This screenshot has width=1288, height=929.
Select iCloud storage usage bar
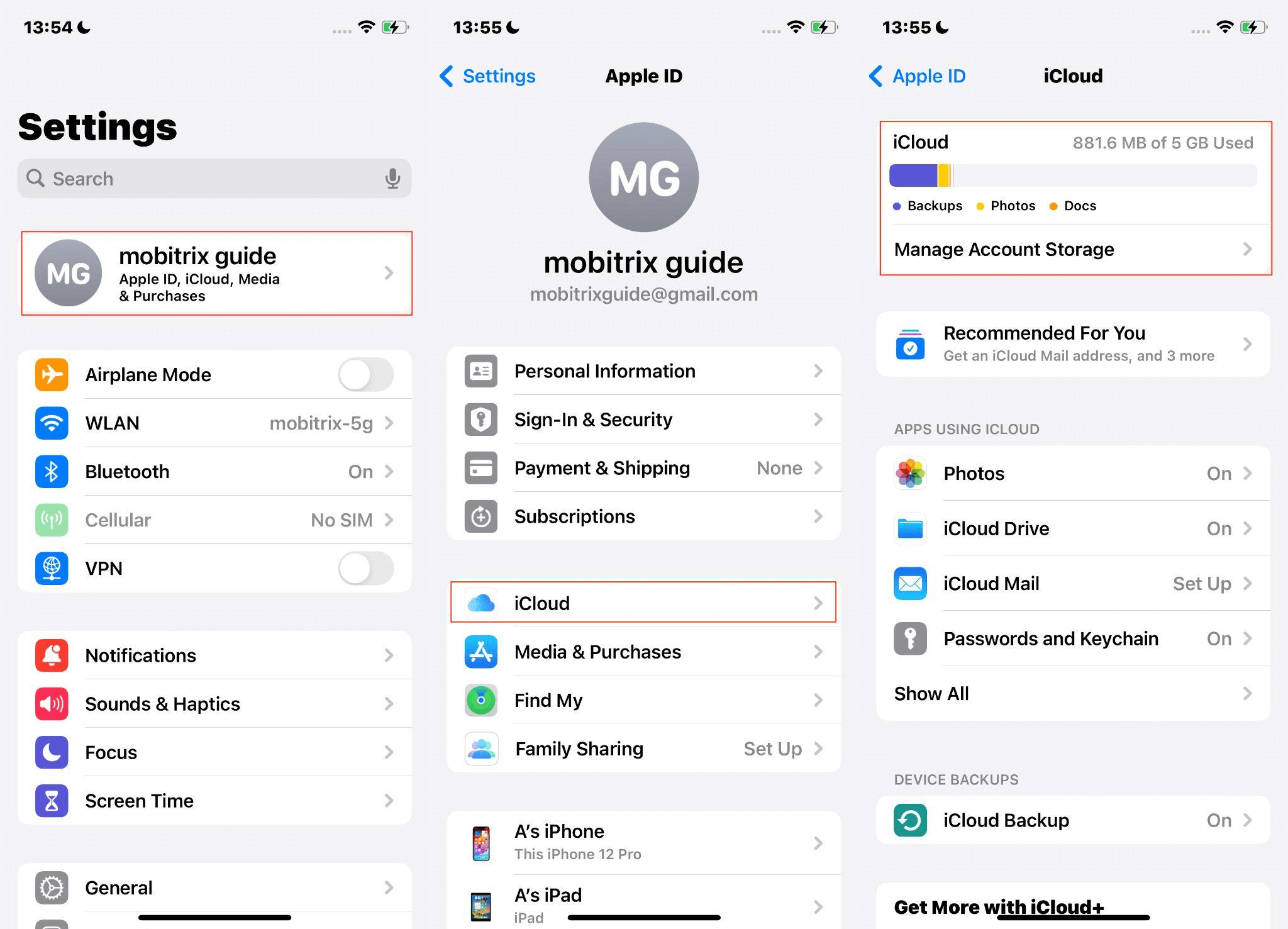coord(1070,175)
